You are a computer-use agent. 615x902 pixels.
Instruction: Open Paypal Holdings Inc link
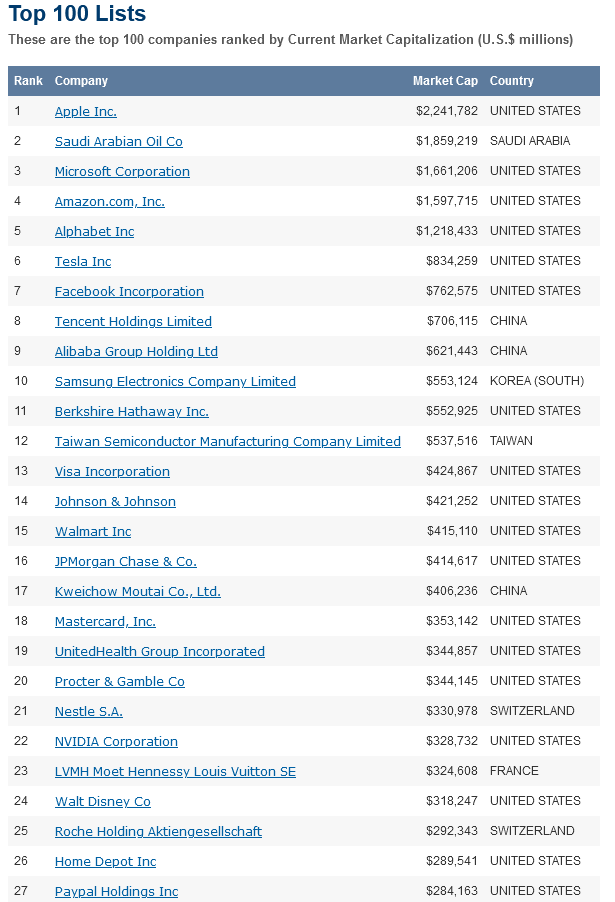pos(116,891)
